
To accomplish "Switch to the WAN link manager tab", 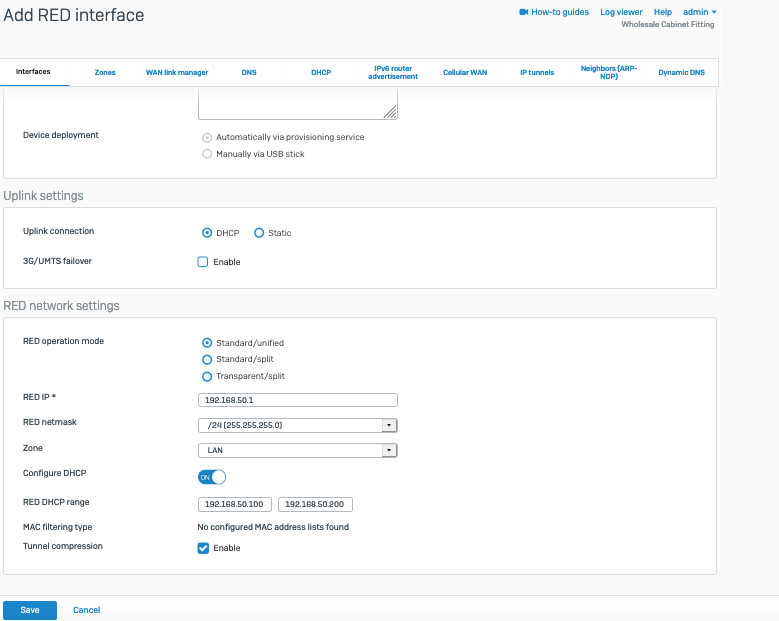I will [x=177, y=73].
